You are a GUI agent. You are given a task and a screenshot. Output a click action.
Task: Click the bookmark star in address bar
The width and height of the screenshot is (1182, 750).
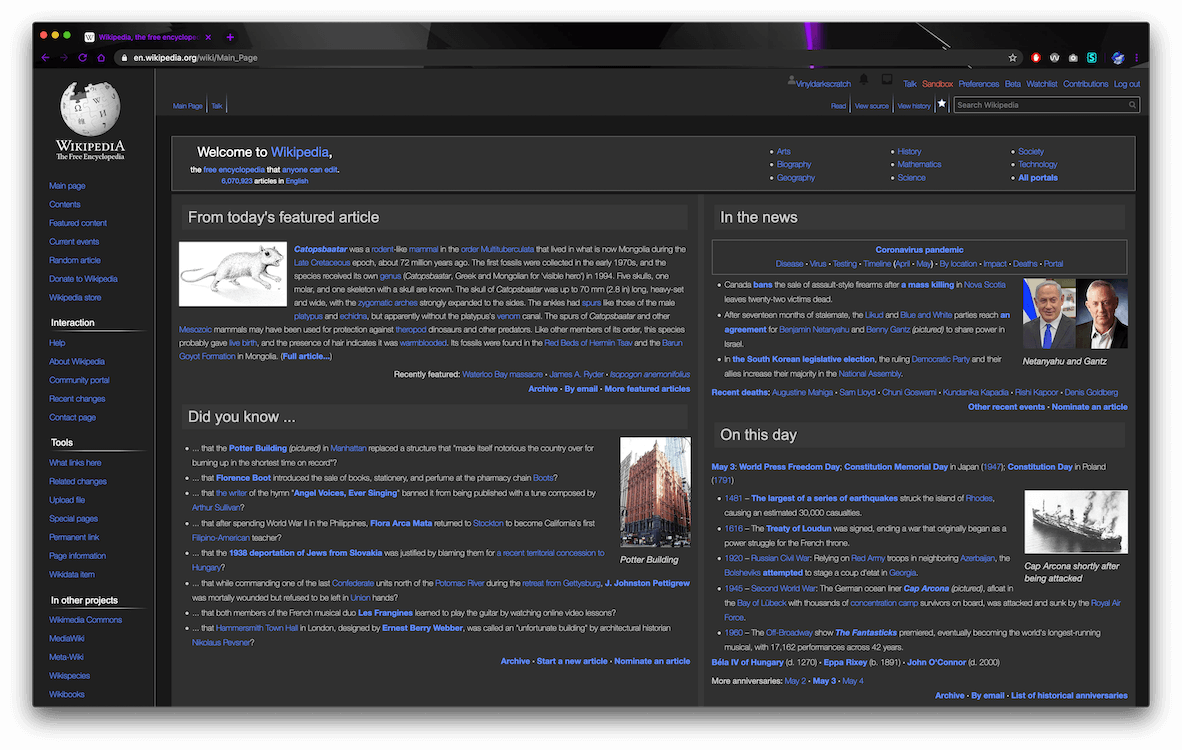tap(1013, 57)
